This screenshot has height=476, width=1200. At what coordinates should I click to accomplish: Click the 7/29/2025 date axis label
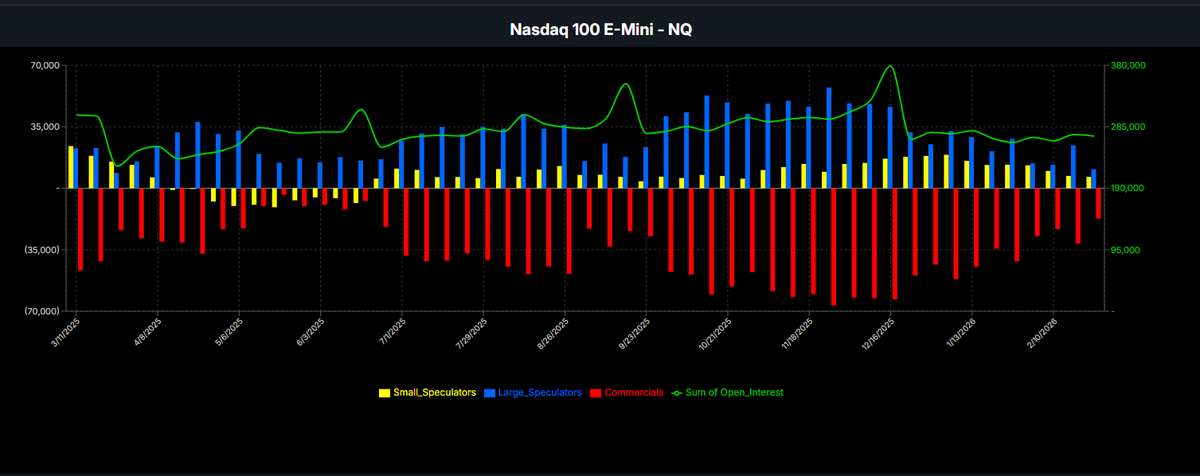[472, 332]
